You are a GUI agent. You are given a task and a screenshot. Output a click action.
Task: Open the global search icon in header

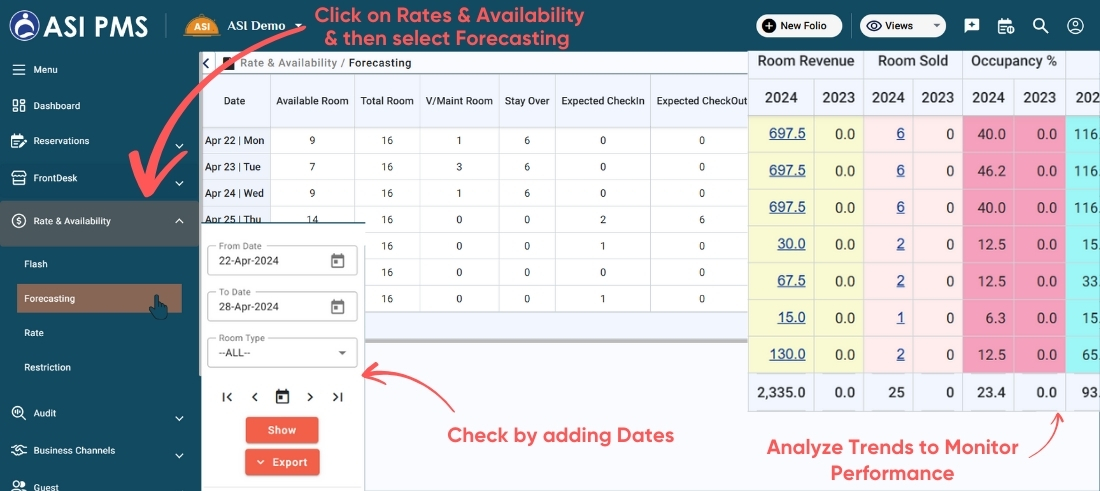(1040, 26)
